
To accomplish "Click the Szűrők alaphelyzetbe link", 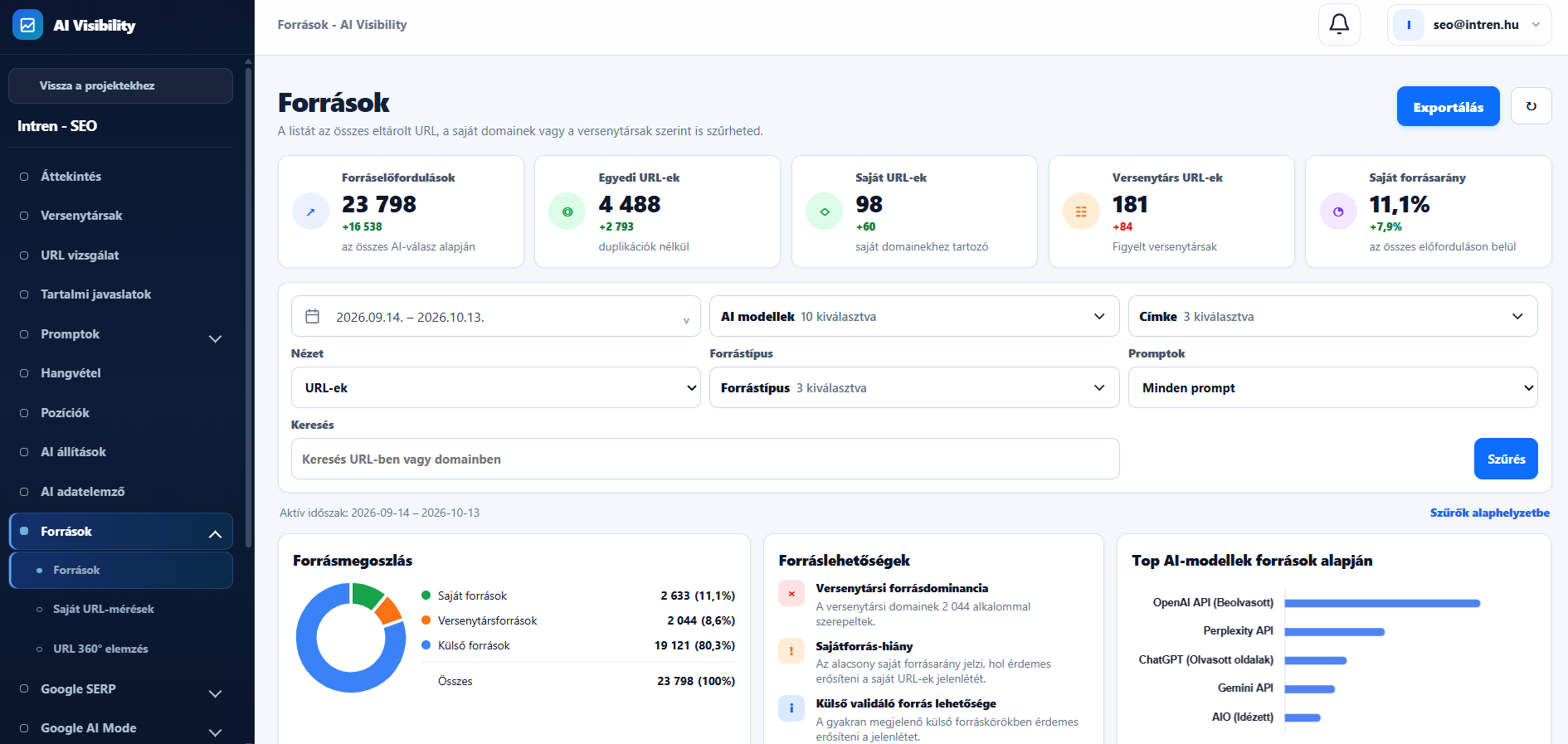I will 1489,513.
